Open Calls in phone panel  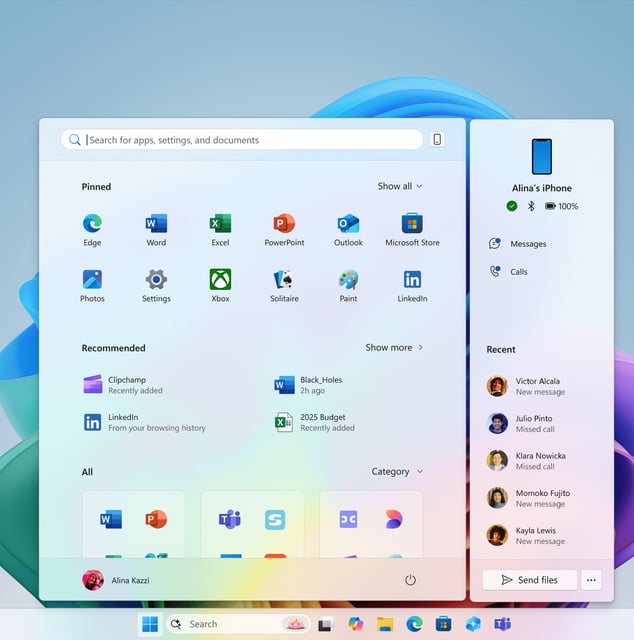[x=508, y=271]
